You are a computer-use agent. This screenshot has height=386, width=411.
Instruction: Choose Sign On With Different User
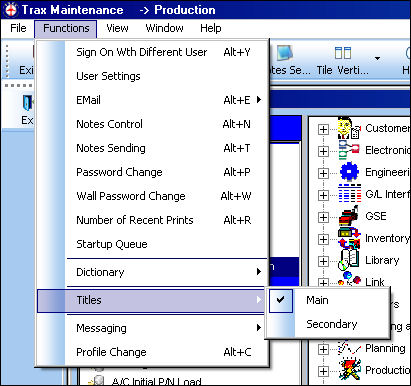point(152,52)
